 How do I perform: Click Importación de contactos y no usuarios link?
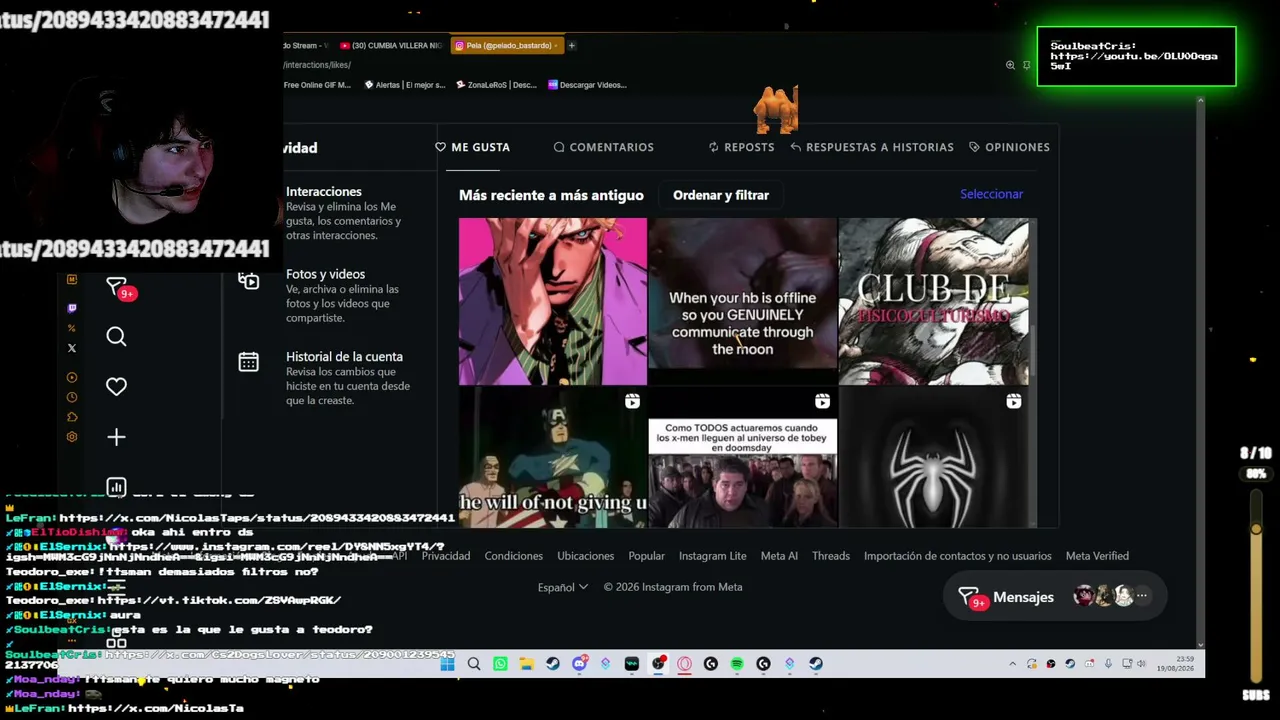coord(958,556)
